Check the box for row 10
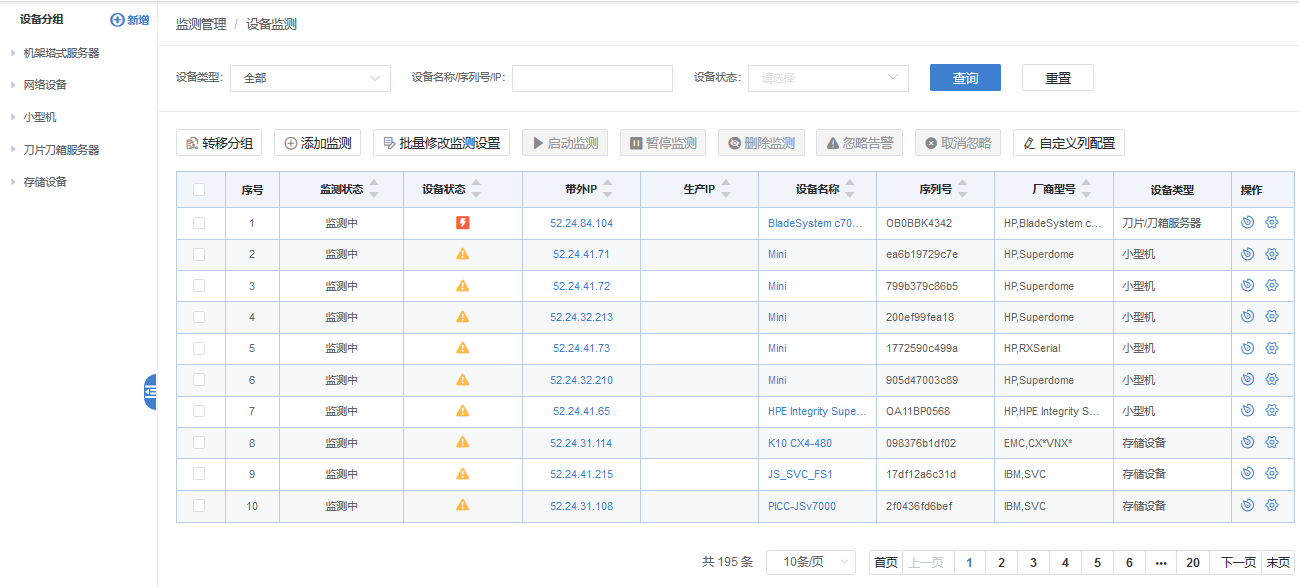Viewport: 1299px width, 587px height. point(199,505)
